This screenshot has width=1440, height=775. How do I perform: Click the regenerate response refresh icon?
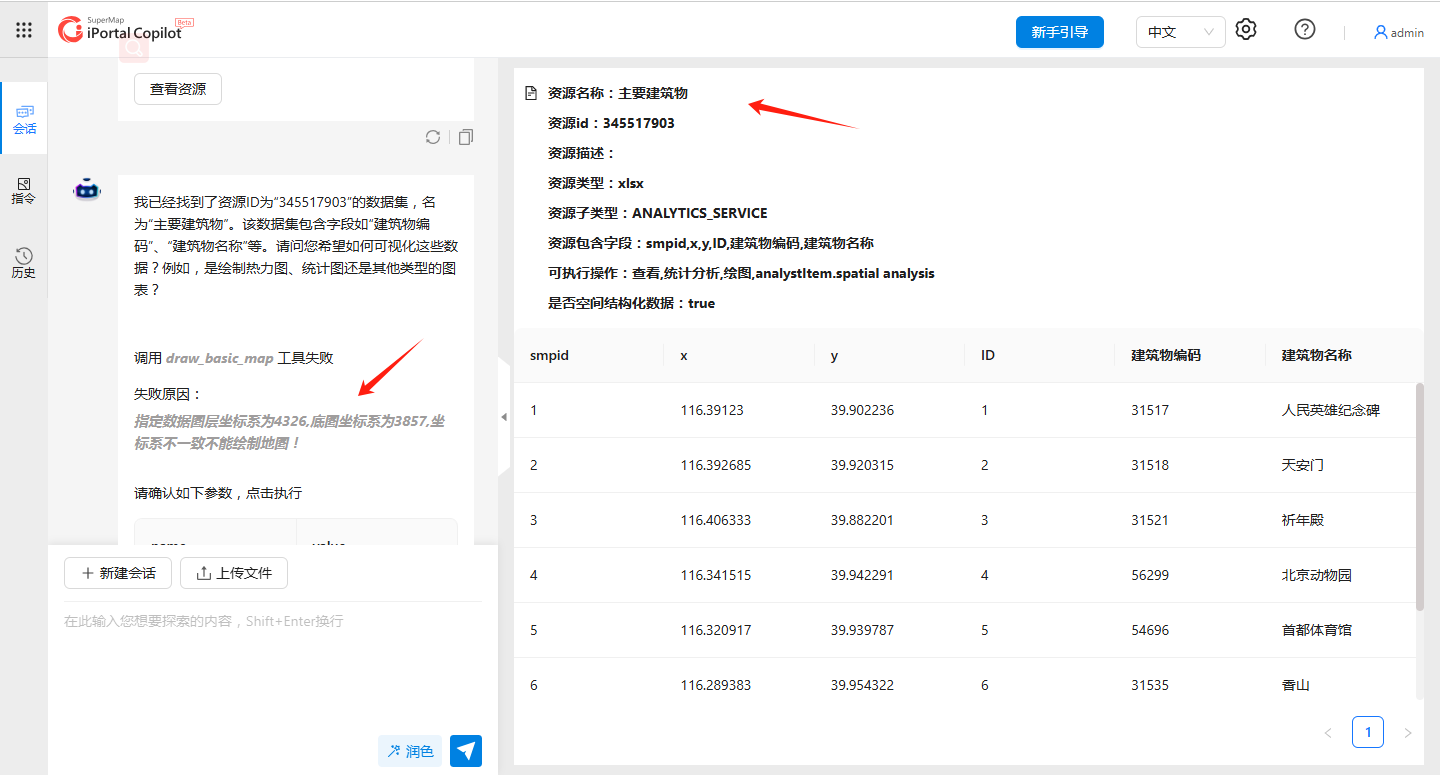pos(433,137)
